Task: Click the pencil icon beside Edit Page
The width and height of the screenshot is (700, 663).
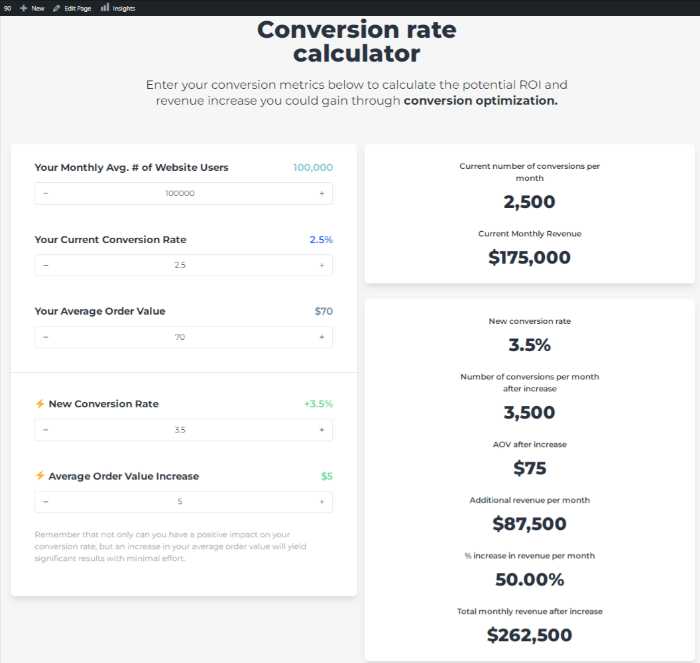Action: pos(56,8)
